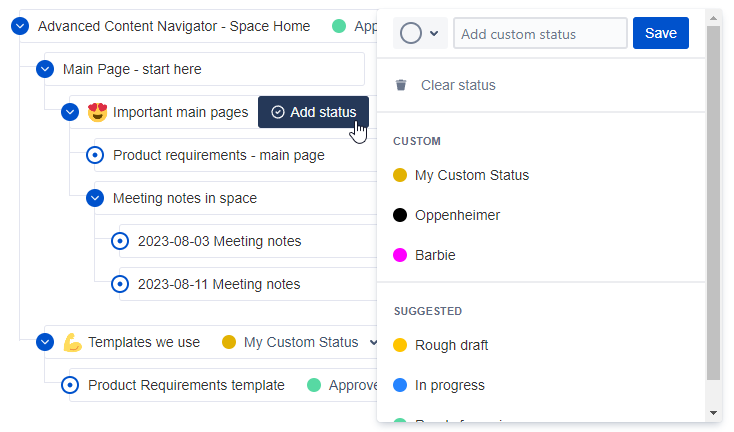The height and width of the screenshot is (432, 734).
Task: Select the Barbie custom status
Action: coord(424,255)
